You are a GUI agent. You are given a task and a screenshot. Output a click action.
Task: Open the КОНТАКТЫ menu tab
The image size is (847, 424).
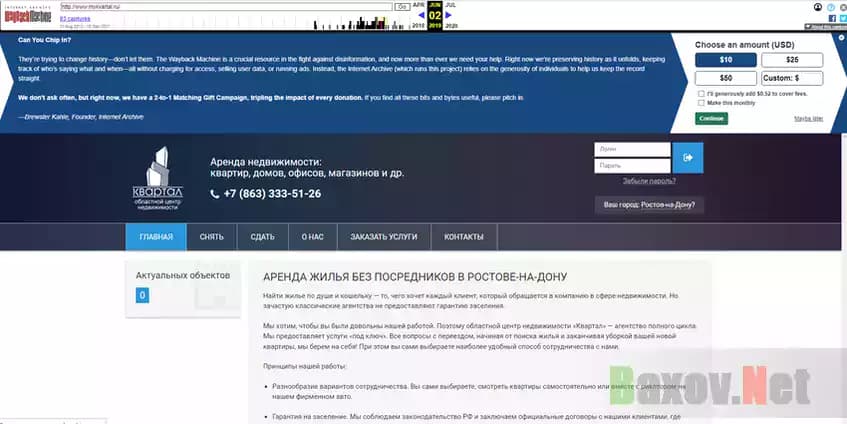[464, 237]
